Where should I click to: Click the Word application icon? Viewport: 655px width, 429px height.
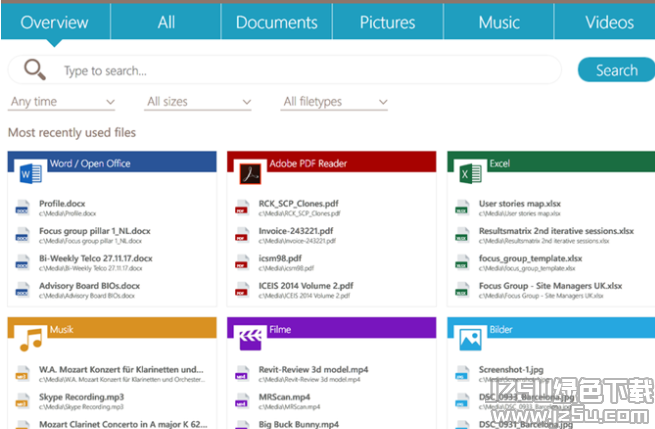[30, 173]
